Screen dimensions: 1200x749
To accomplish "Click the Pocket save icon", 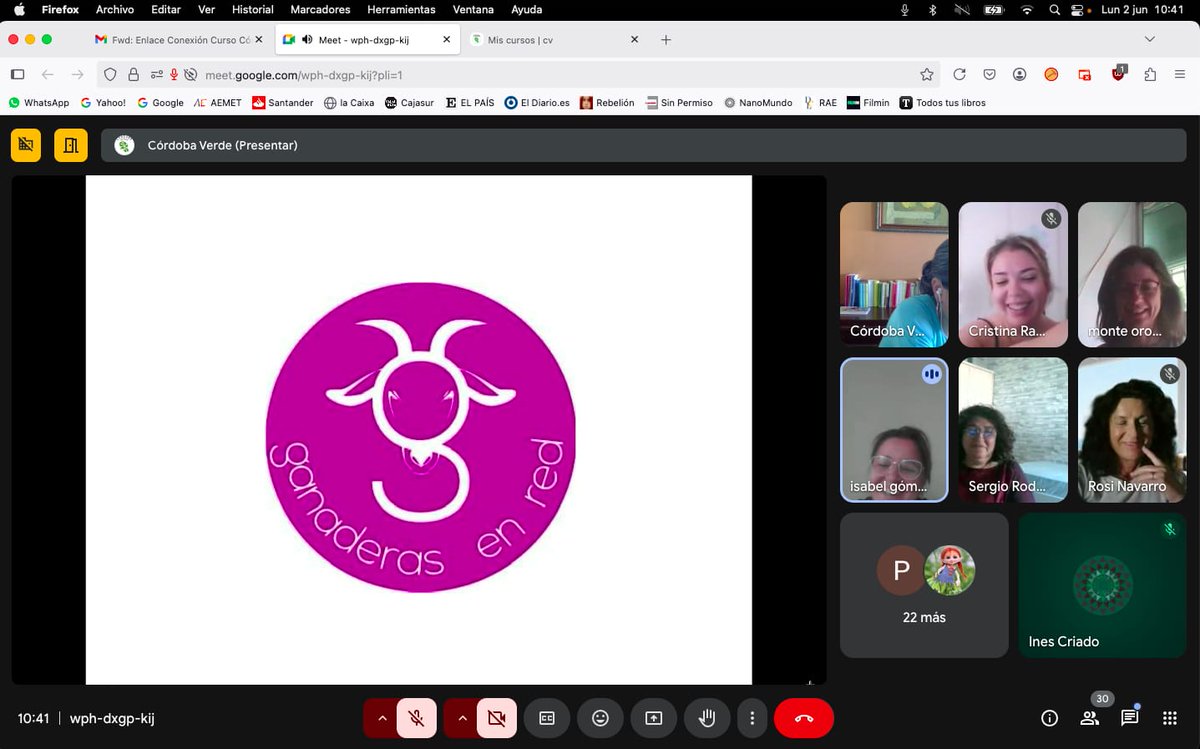I will [989, 74].
